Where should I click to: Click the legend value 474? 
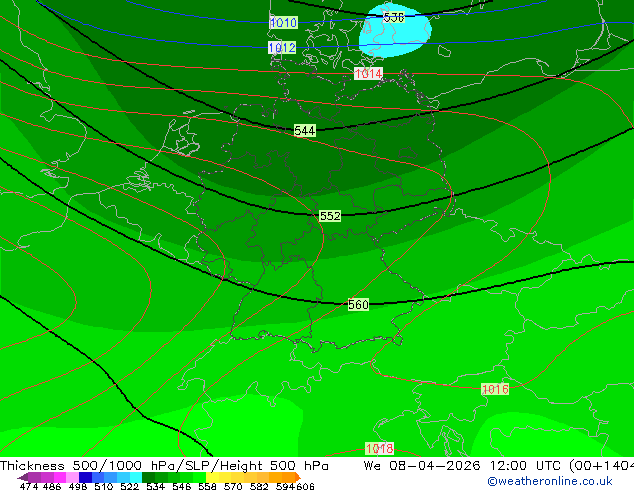click(29, 486)
